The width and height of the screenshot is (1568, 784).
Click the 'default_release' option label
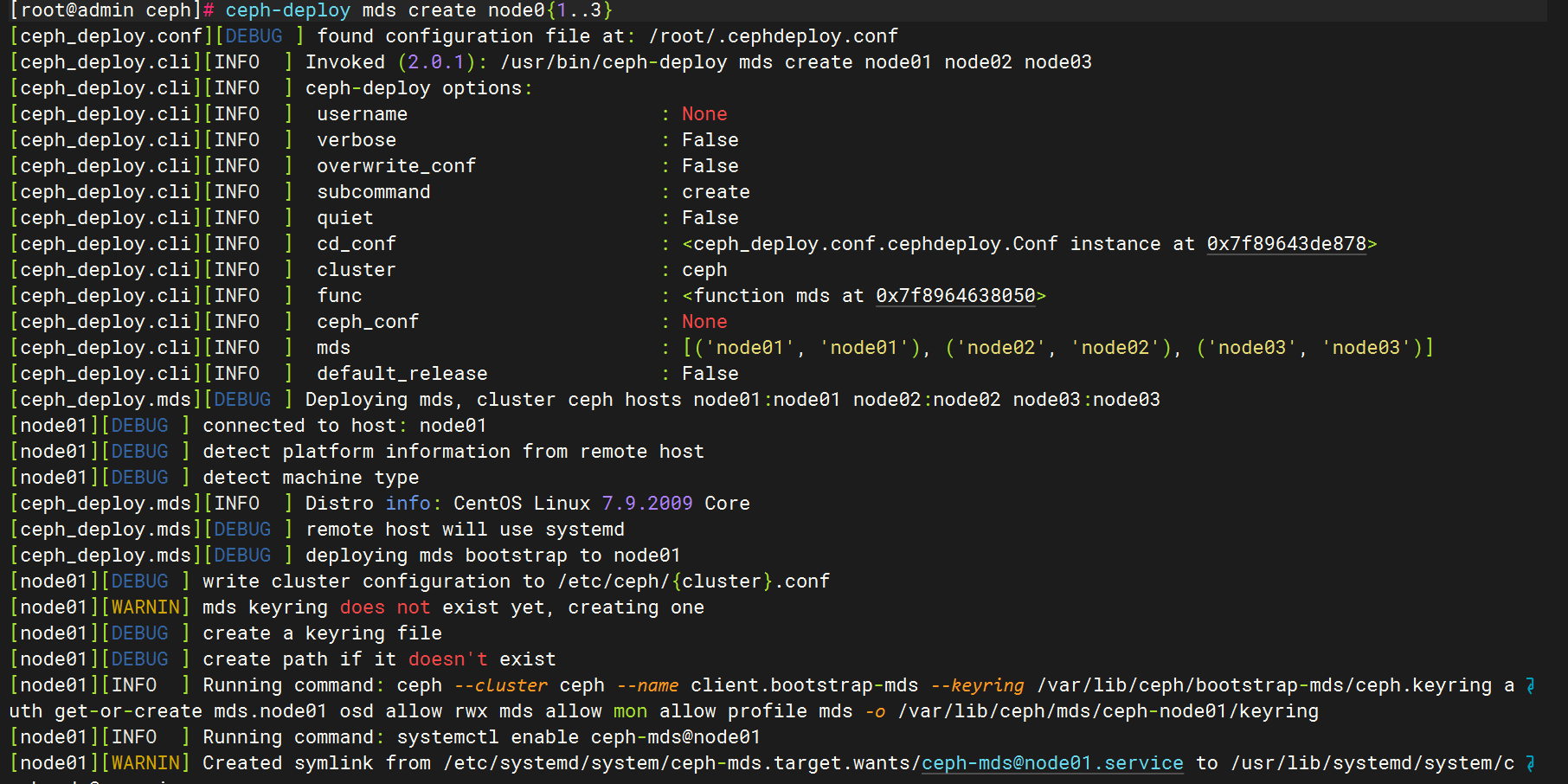click(x=402, y=374)
